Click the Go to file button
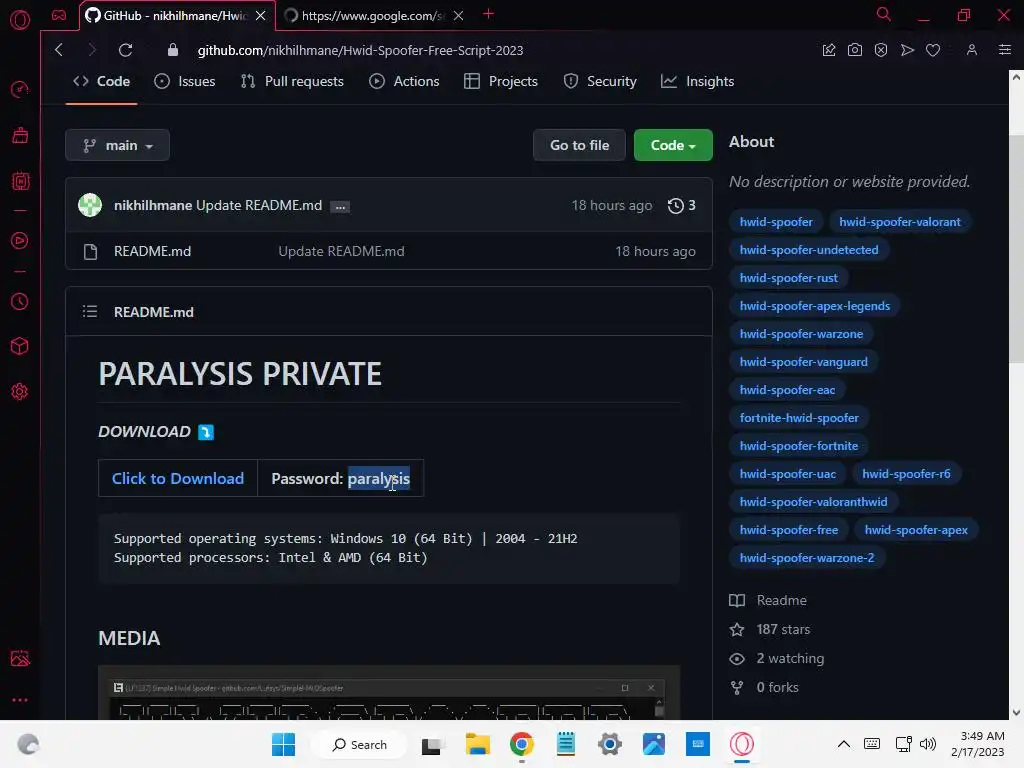Screen dimensions: 1024x768 [579, 145]
